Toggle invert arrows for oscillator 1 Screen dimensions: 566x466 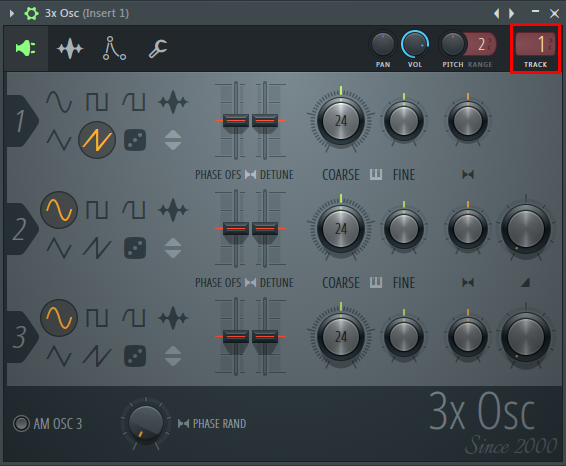173,140
